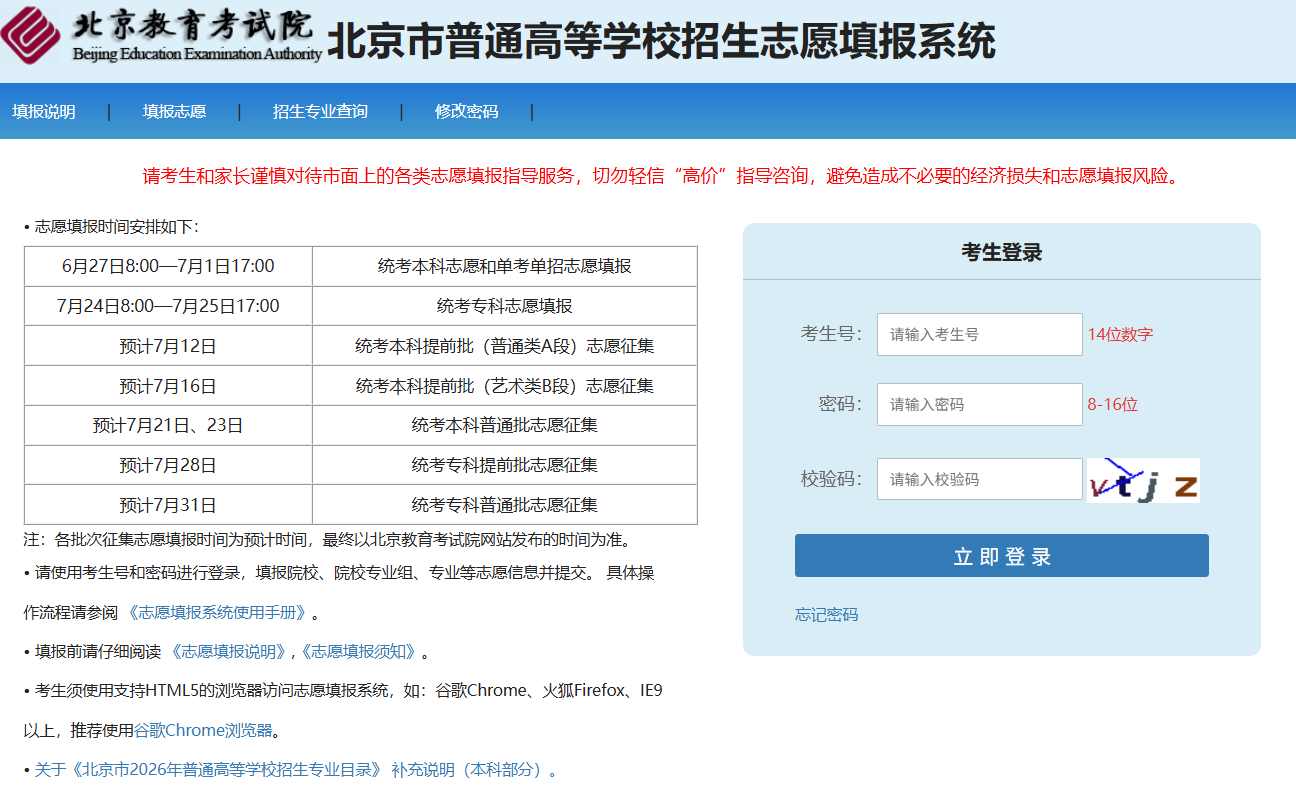This screenshot has height=790, width=1296.
Task: Select cell 统考本科提前批（艺术类B段）志愿征集
Action: click(505, 386)
